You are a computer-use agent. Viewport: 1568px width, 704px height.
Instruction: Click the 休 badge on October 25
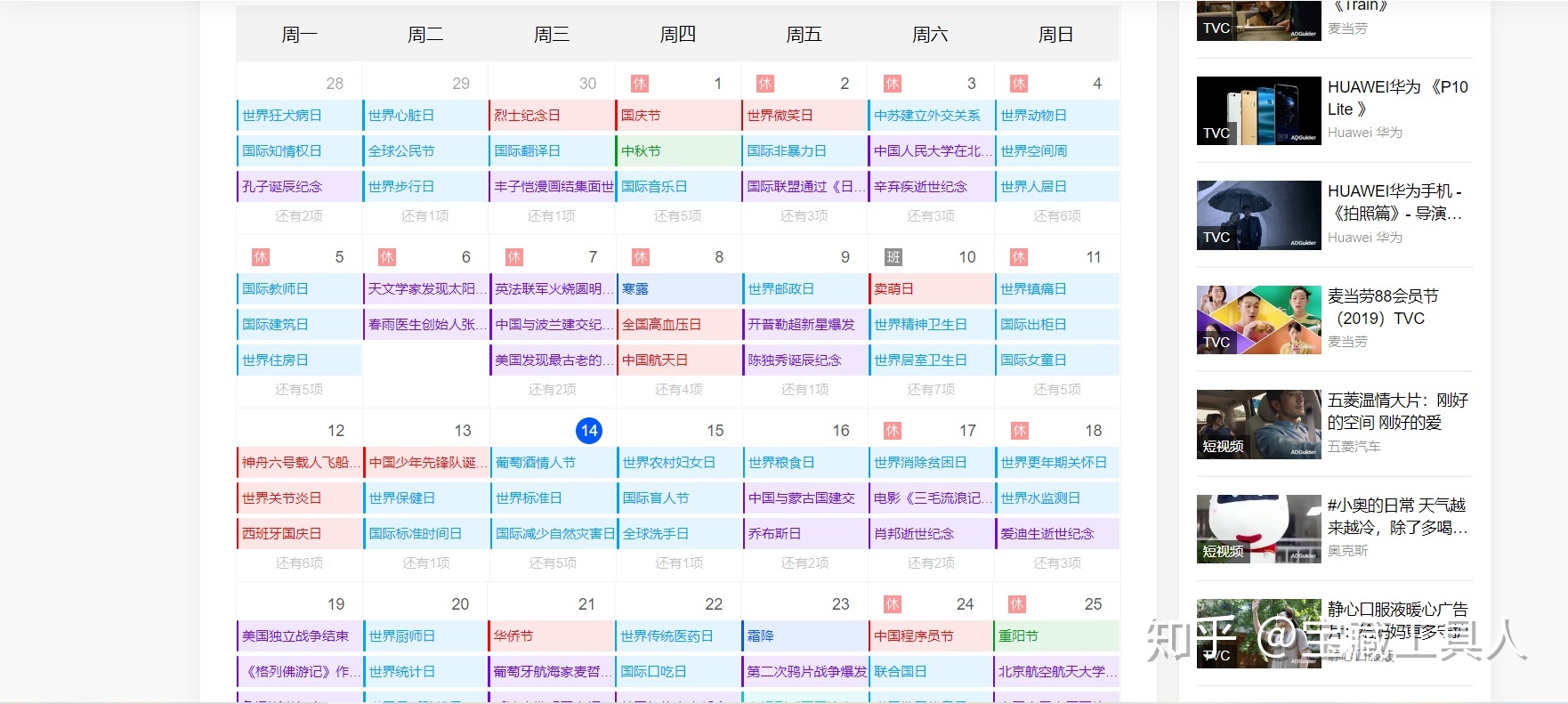[x=1018, y=604]
